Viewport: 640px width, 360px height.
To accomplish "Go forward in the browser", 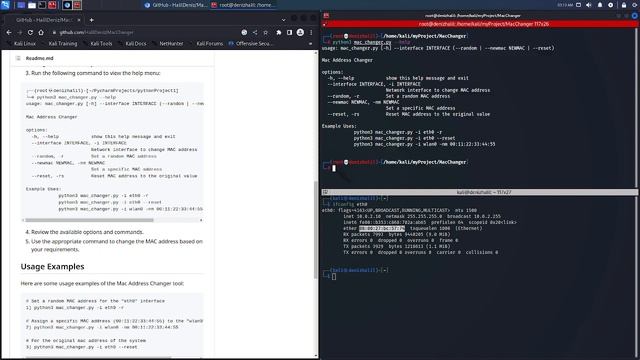I will pyautogui.click(x=20, y=32).
